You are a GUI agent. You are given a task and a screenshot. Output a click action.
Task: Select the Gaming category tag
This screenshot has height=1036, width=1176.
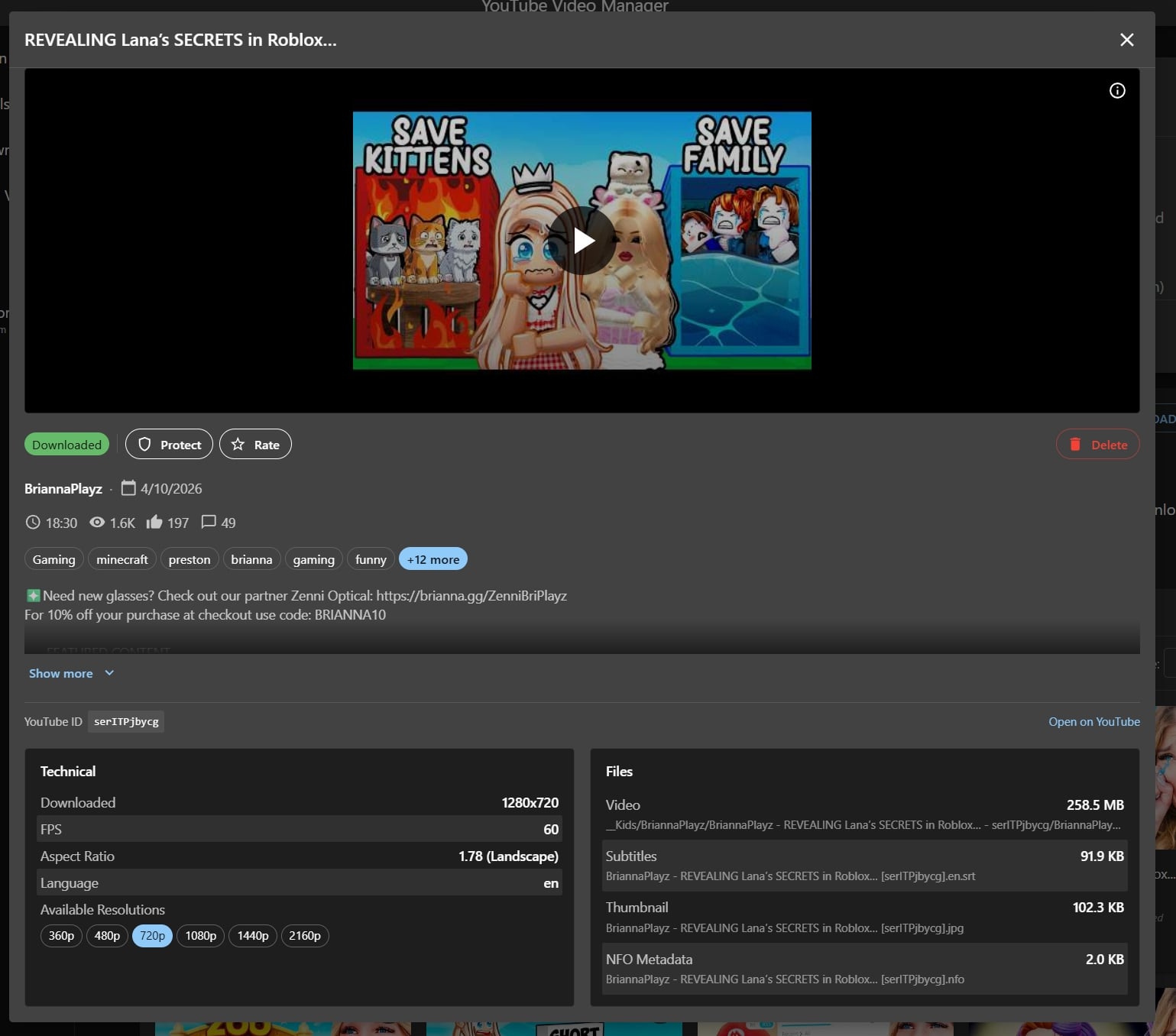coord(53,558)
